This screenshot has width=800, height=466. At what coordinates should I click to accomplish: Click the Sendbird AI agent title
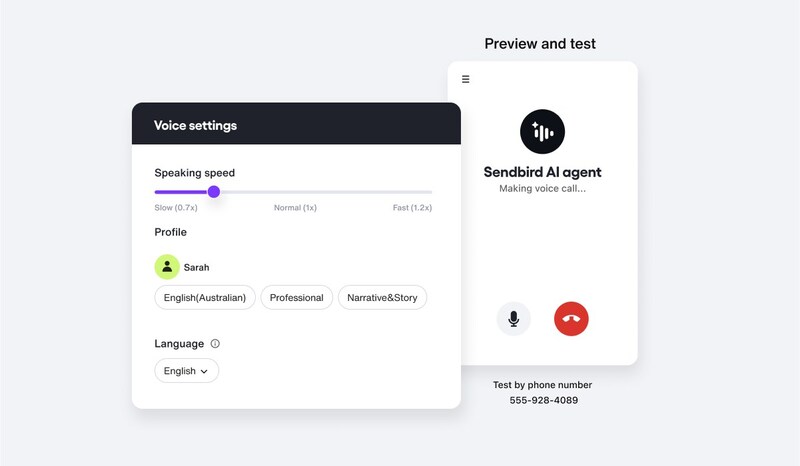click(542, 172)
